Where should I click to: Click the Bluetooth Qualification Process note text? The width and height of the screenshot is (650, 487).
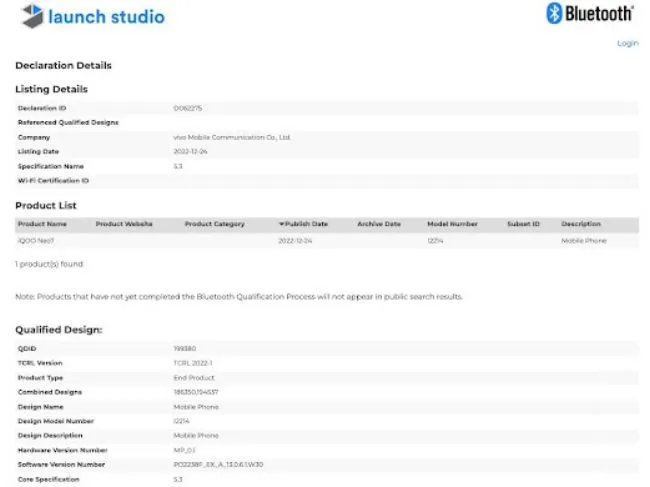(x=239, y=297)
